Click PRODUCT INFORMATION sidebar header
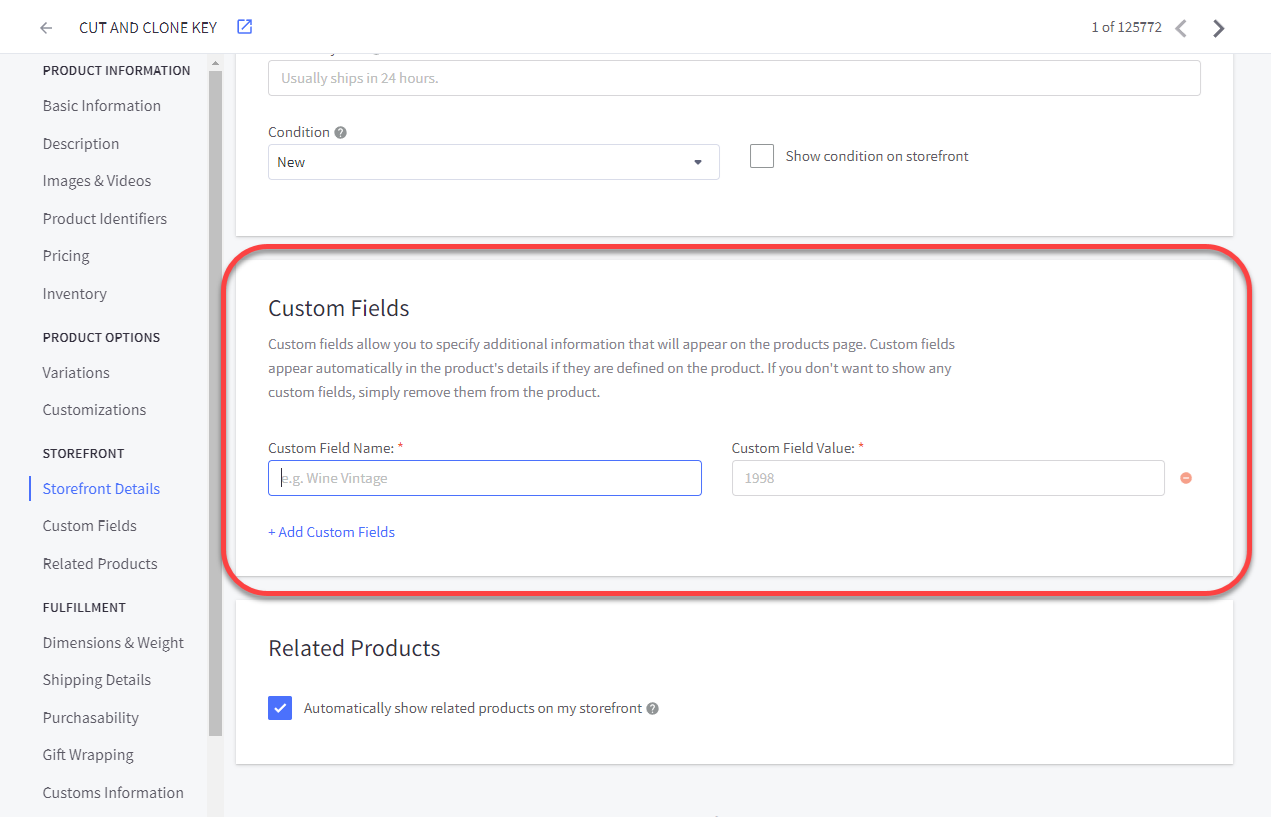This screenshot has height=817, width=1271. coord(116,71)
